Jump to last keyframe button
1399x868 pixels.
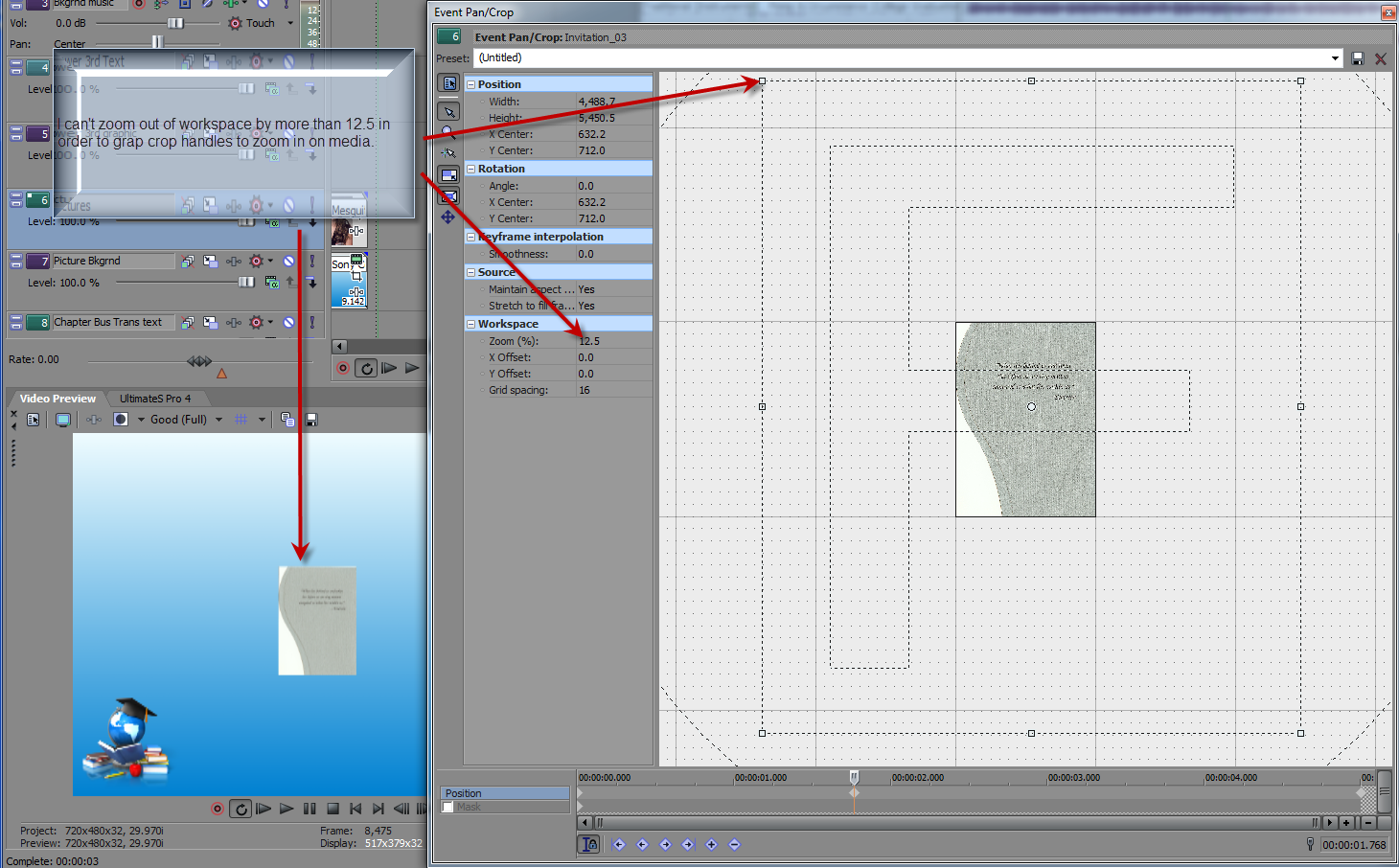pyautogui.click(x=688, y=844)
